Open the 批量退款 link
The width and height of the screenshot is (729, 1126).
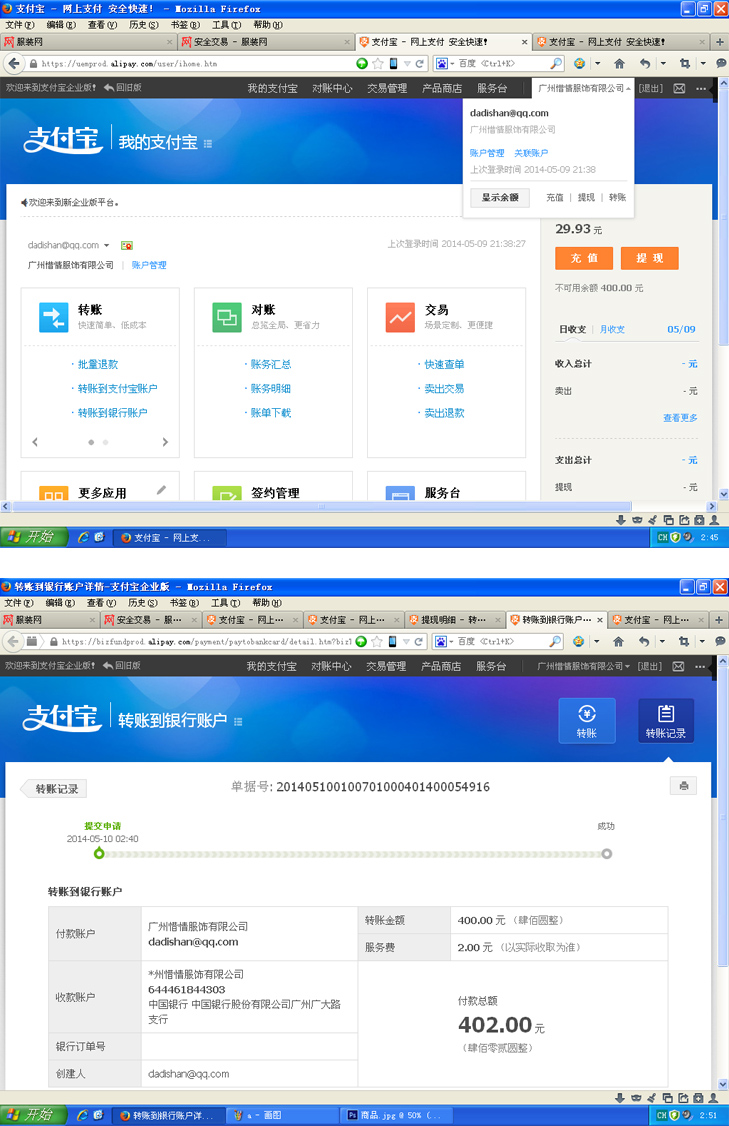98,365
